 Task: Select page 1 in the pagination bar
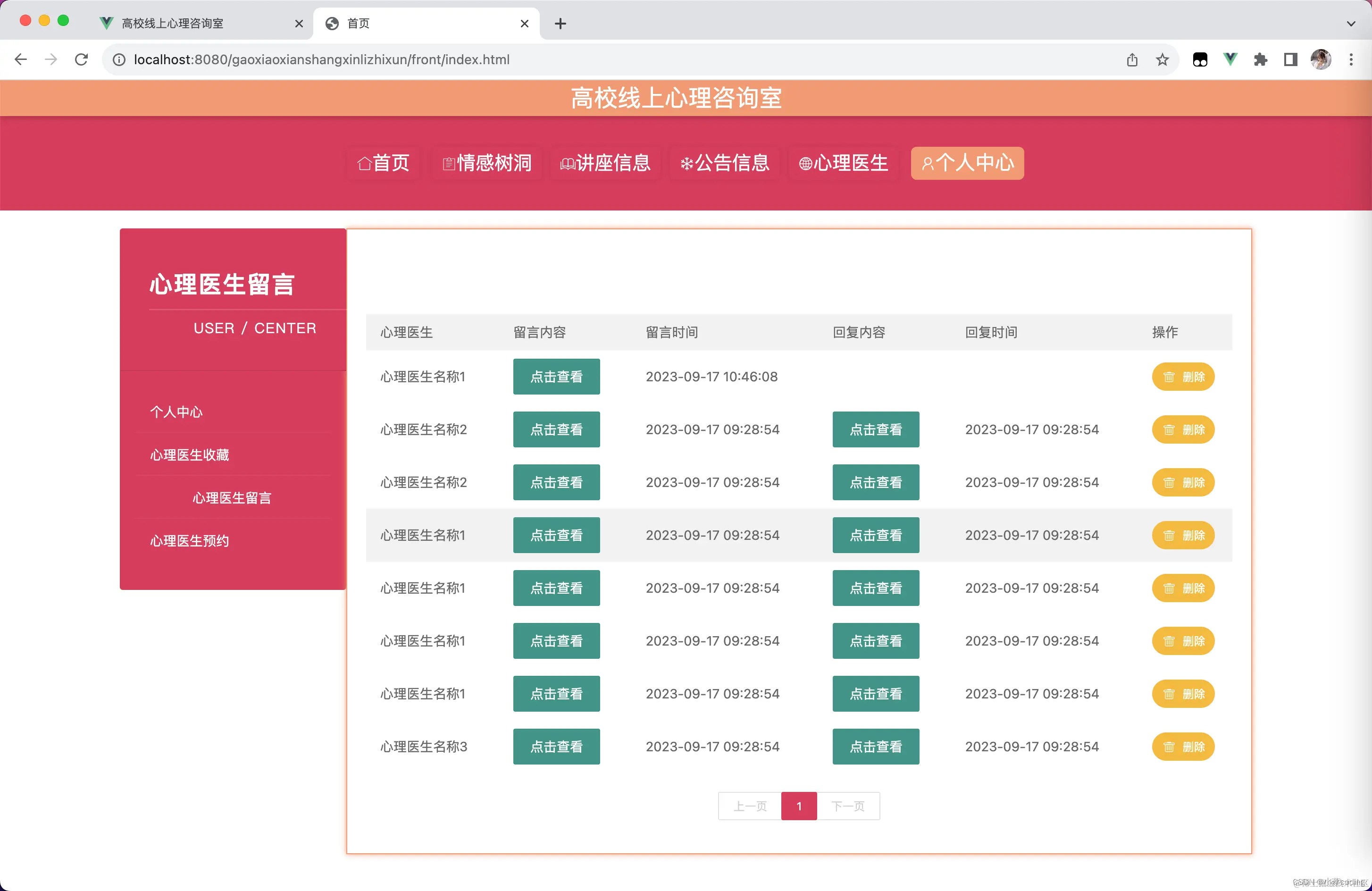799,806
